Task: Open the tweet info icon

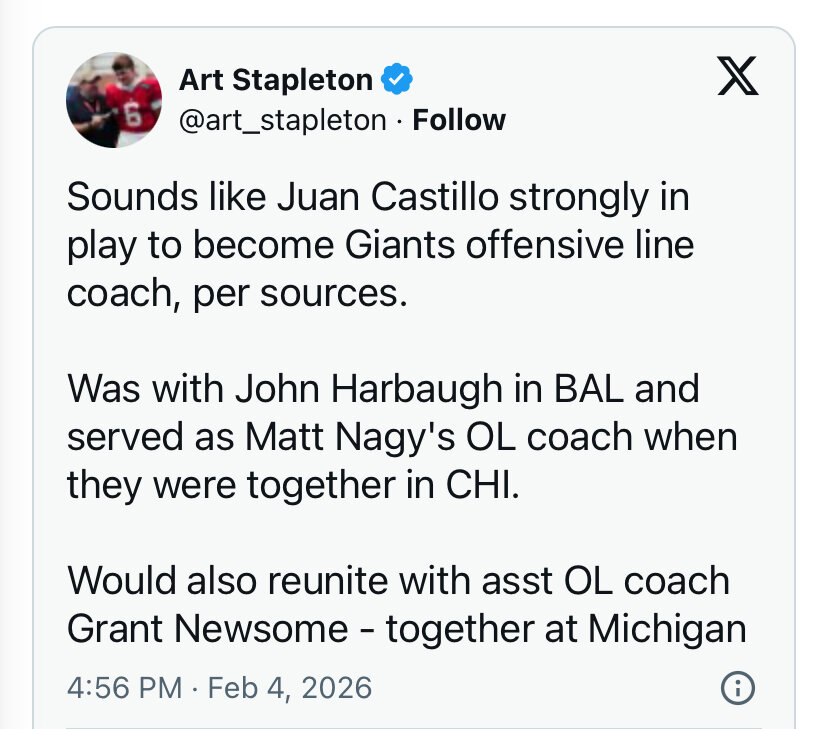Action: point(737,688)
